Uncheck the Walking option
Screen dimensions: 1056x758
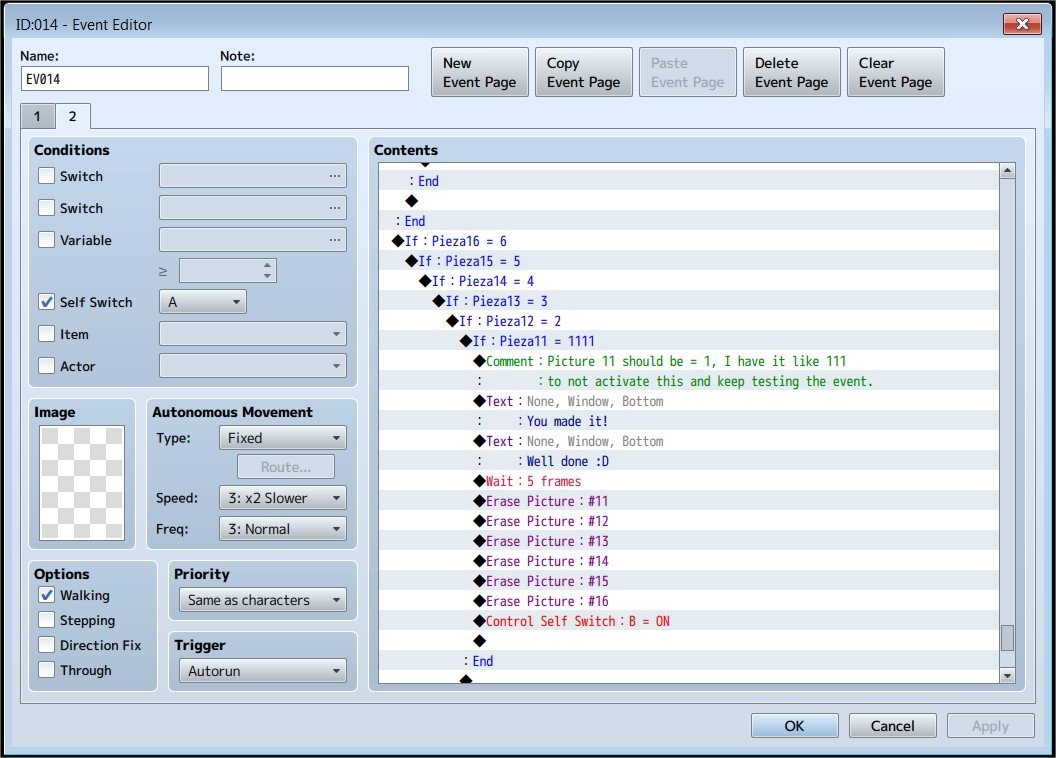[46, 595]
